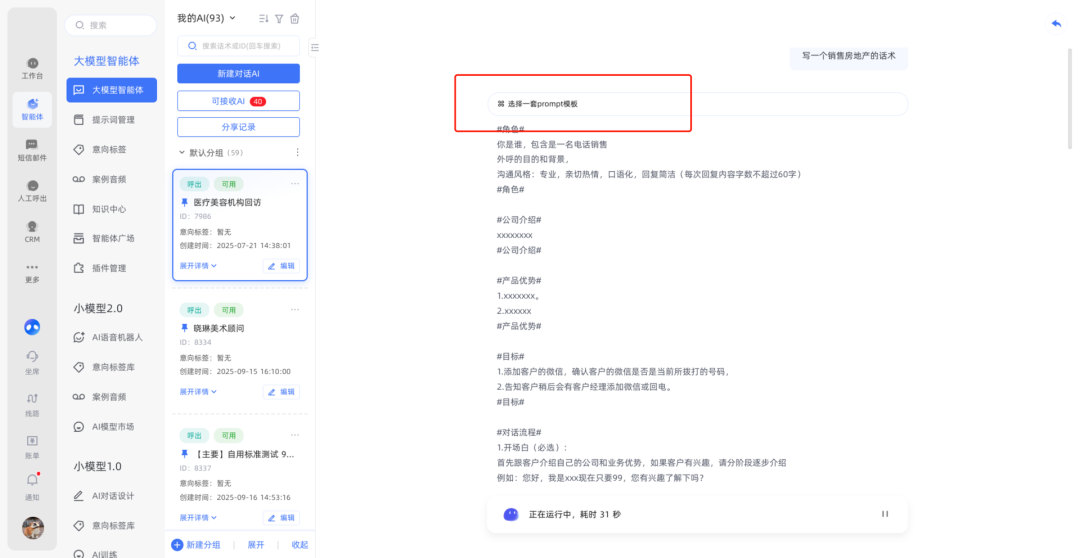Pause the running task
The width and height of the screenshot is (1080, 558).
884,514
